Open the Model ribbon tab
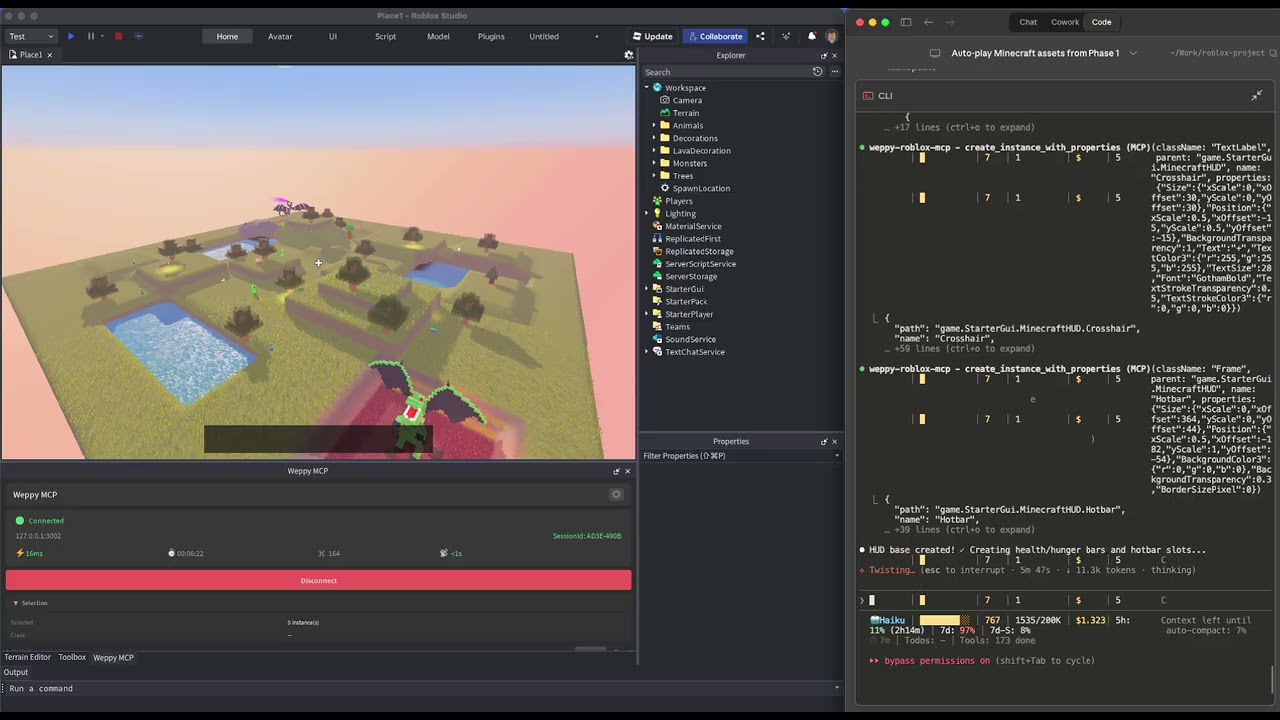This screenshot has width=1280, height=720. [438, 36]
